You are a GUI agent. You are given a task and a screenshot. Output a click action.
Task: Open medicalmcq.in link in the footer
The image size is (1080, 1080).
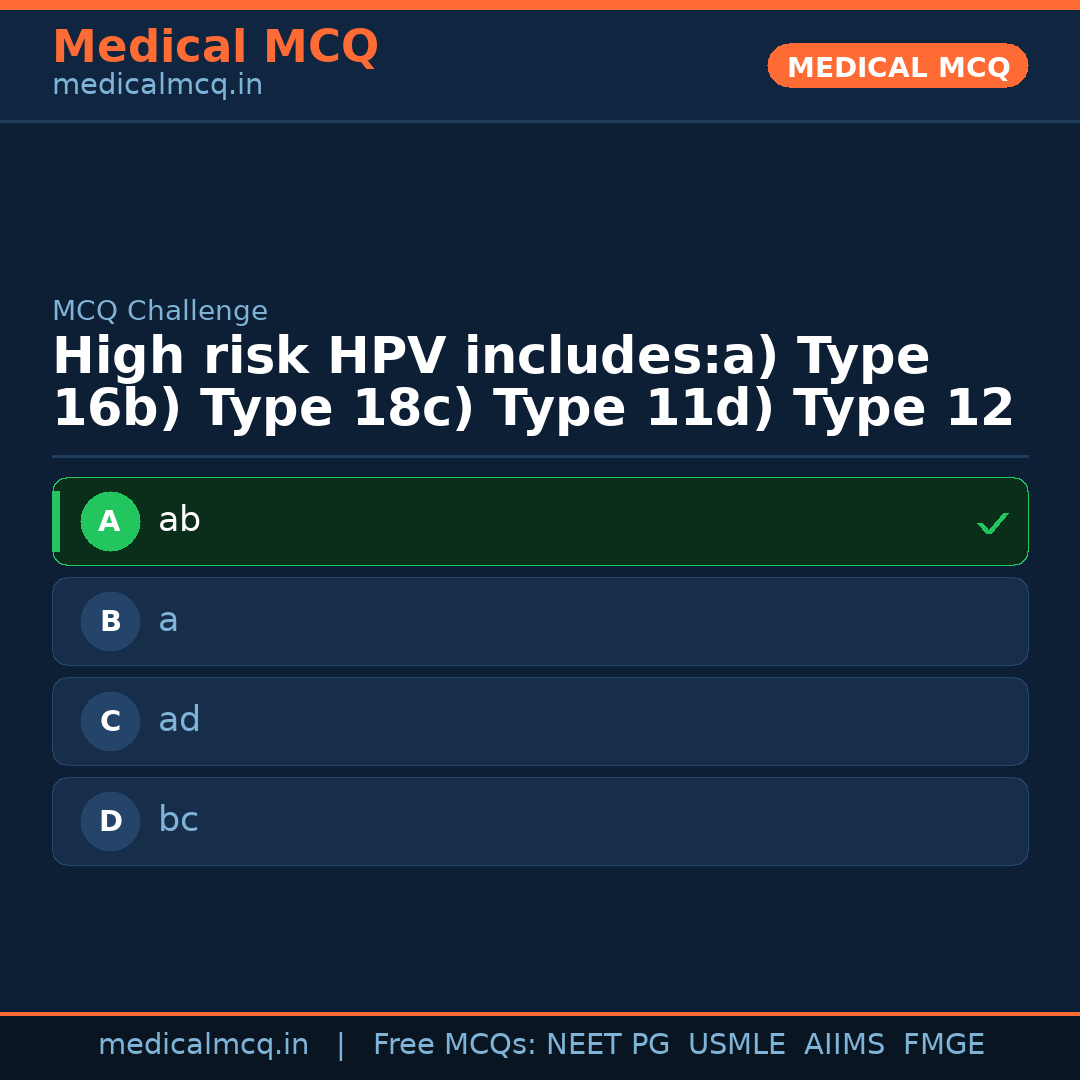tap(203, 1045)
